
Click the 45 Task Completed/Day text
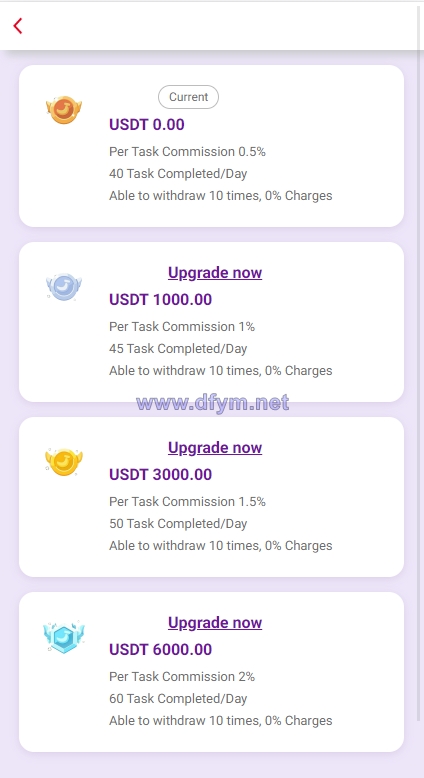pyautogui.click(x=178, y=349)
